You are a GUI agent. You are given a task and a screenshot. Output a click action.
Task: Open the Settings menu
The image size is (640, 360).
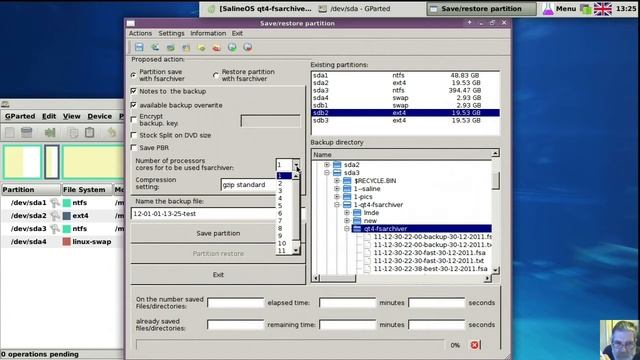(x=171, y=33)
